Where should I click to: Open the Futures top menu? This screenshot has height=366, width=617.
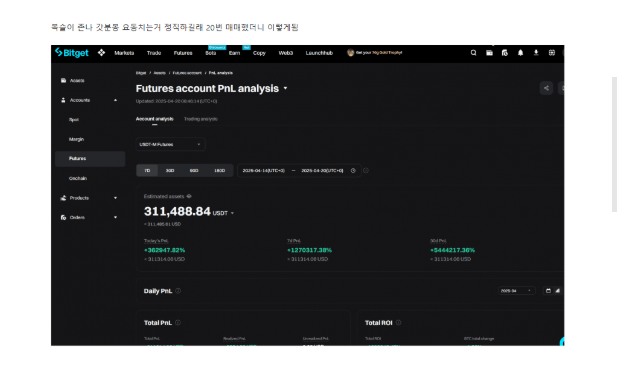(x=183, y=53)
